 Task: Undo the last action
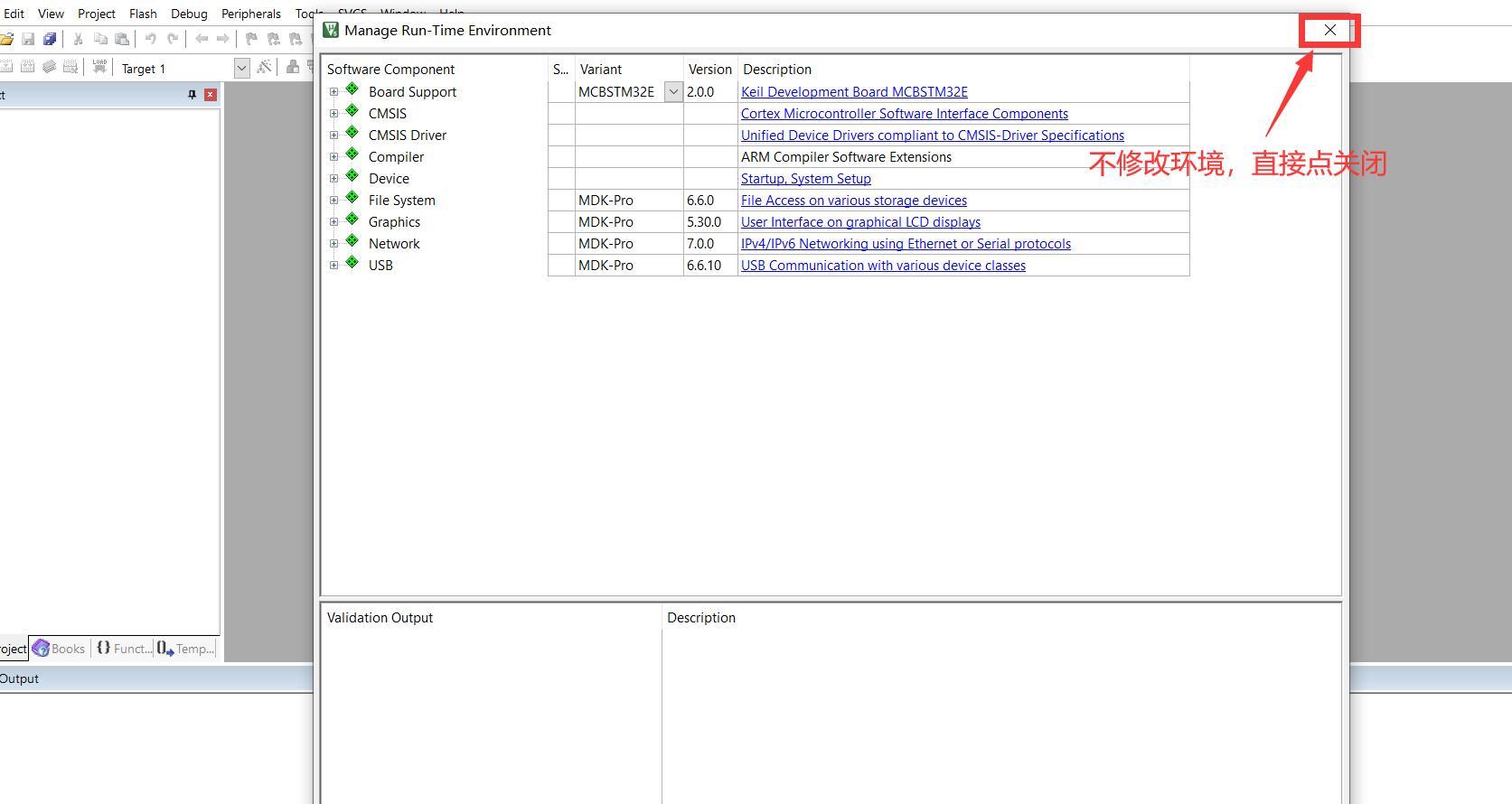point(151,39)
